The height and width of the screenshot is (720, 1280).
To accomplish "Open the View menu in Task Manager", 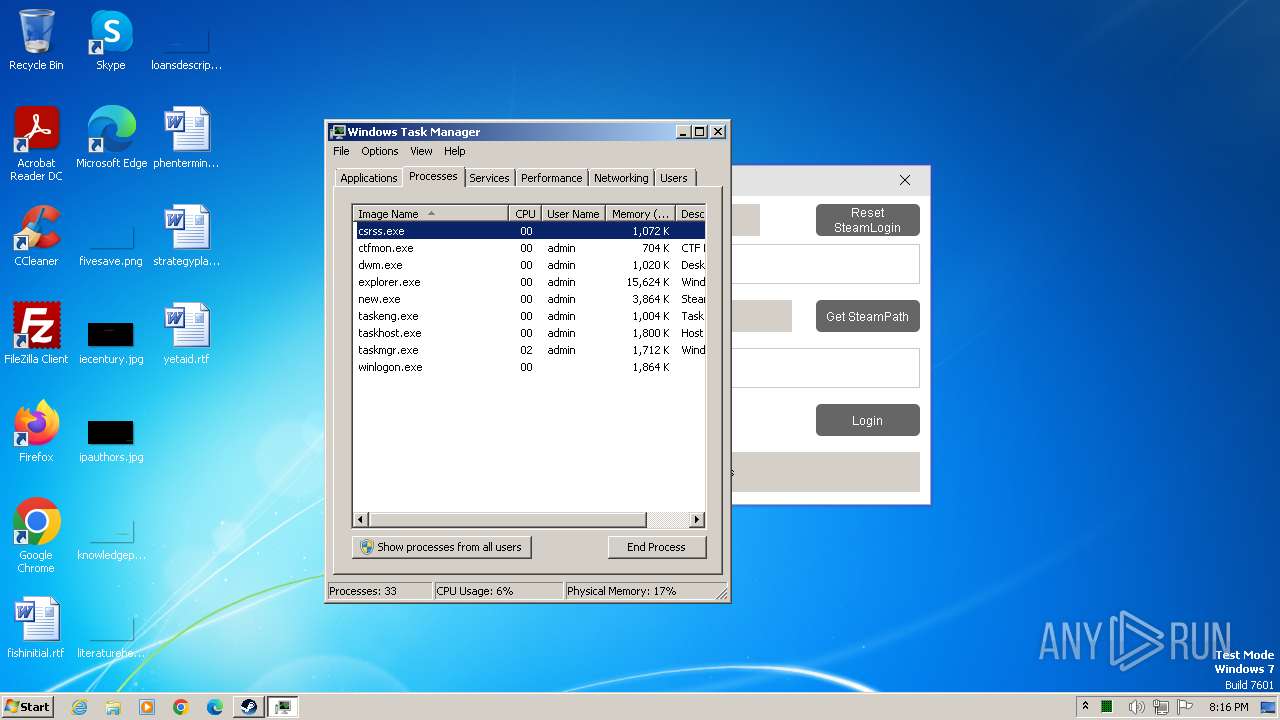I will click(421, 151).
